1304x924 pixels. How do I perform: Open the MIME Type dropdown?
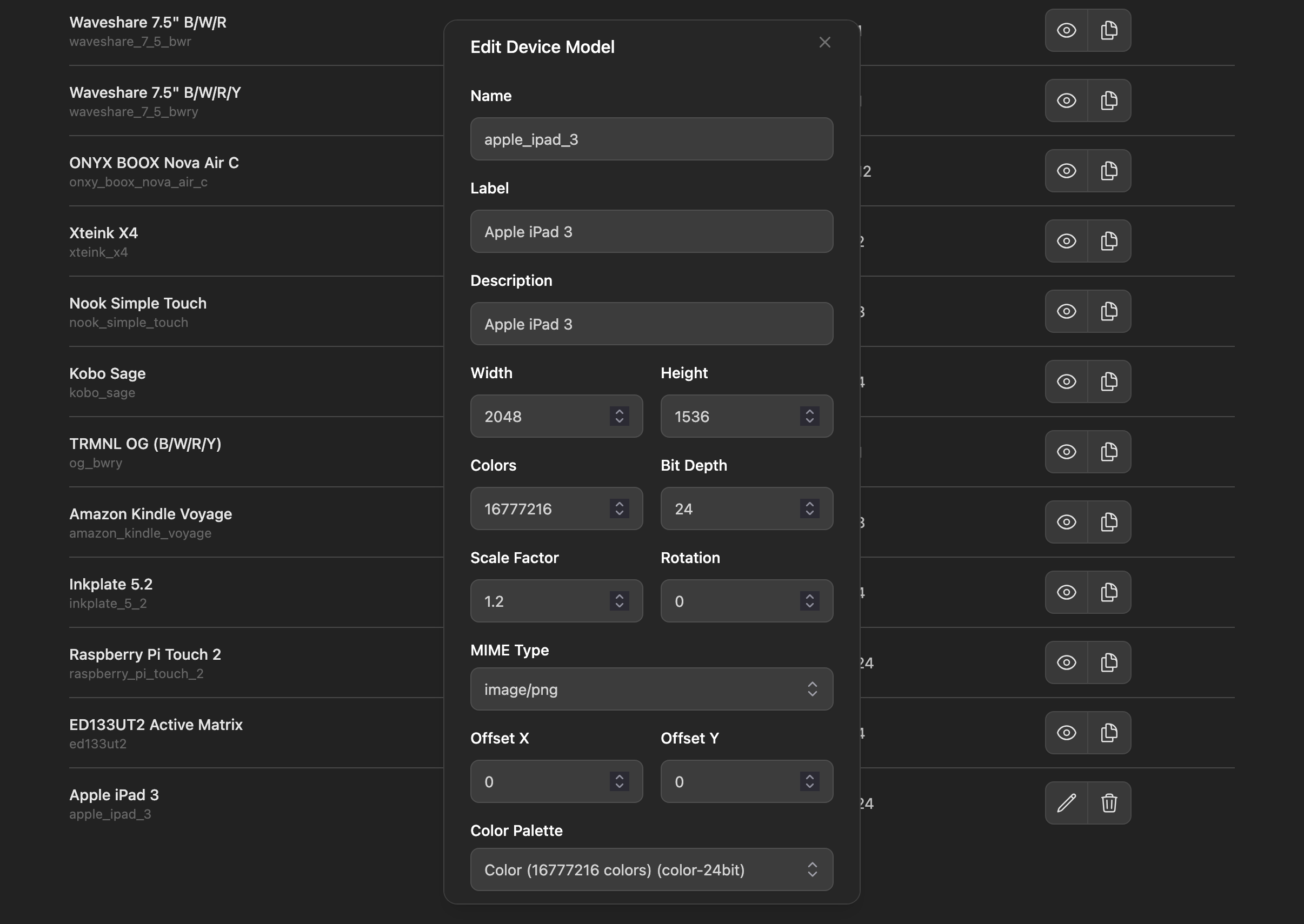pos(651,689)
